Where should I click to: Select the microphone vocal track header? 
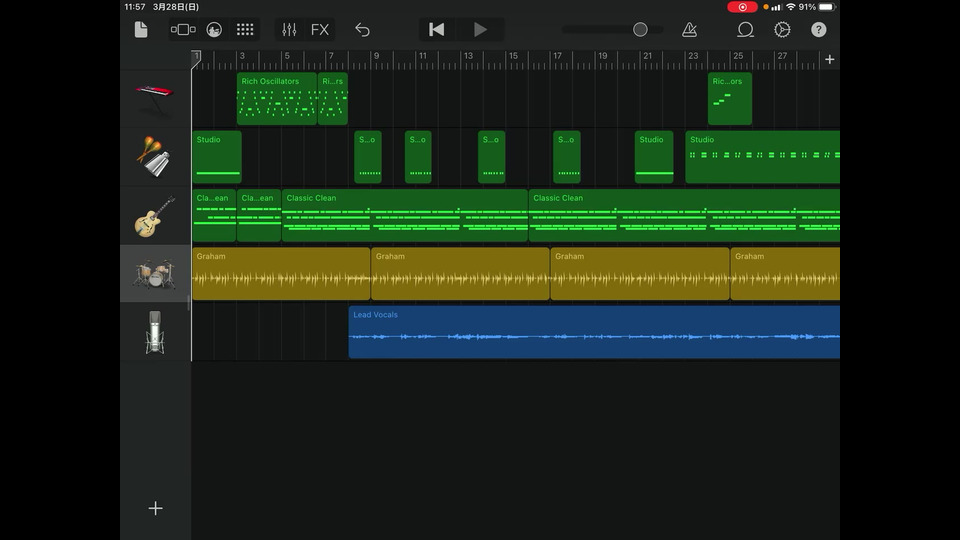(x=156, y=332)
